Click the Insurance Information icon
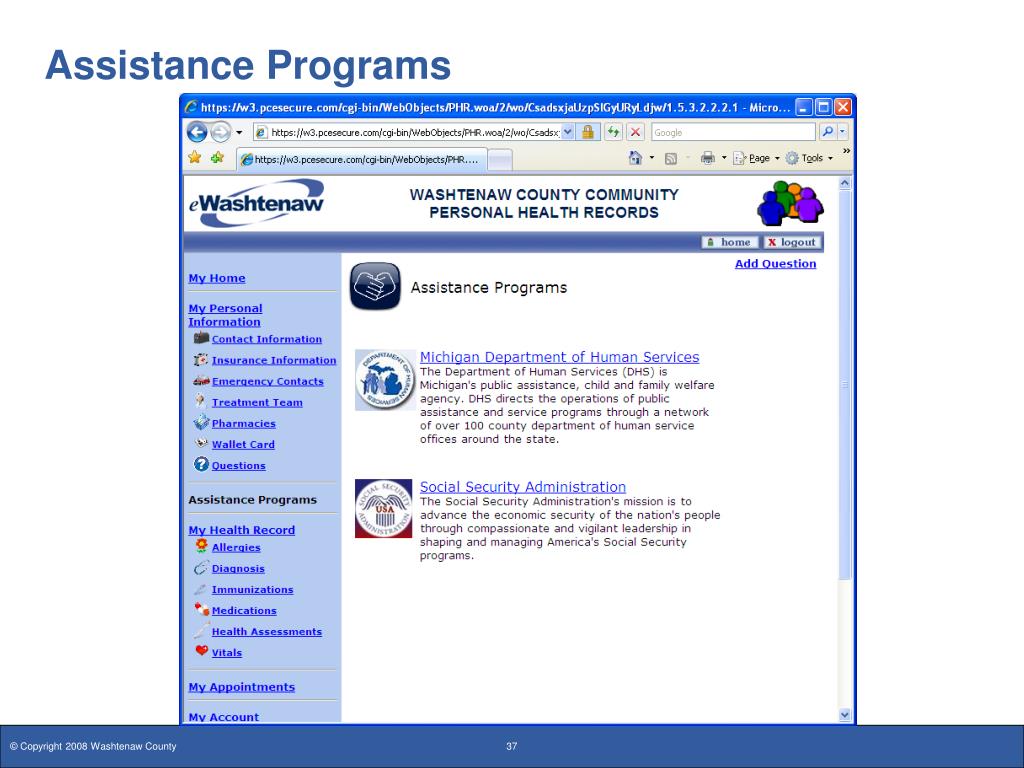 [x=201, y=359]
